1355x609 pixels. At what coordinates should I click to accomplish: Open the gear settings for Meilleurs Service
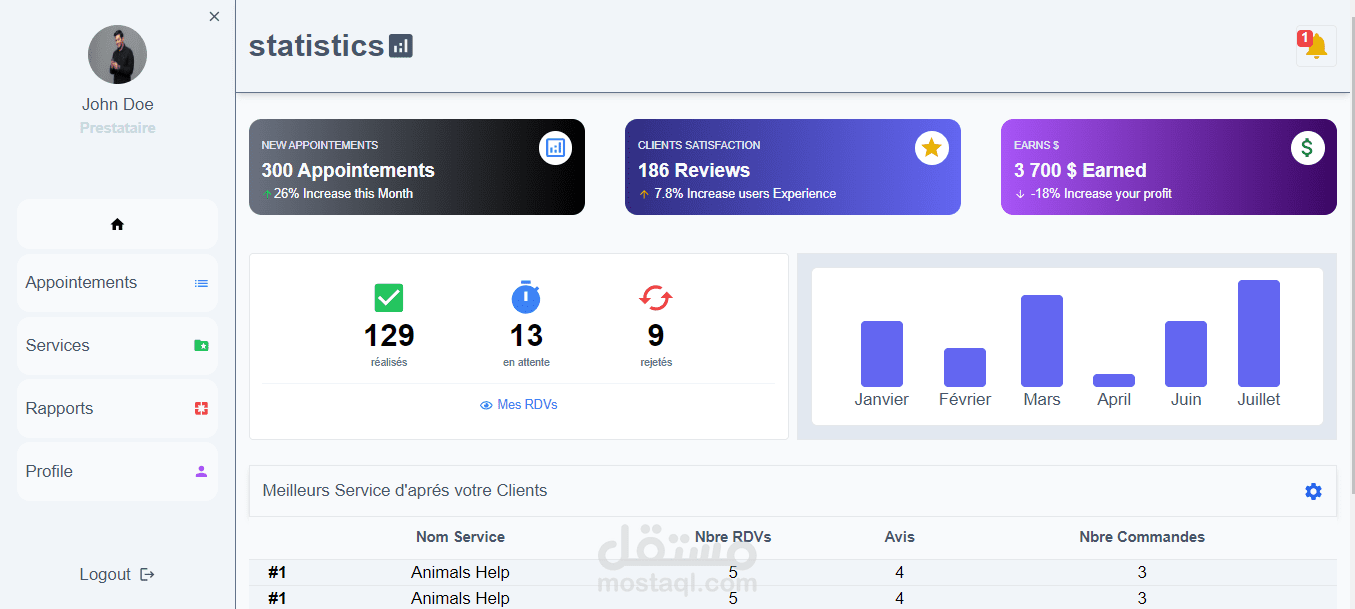(x=1313, y=491)
